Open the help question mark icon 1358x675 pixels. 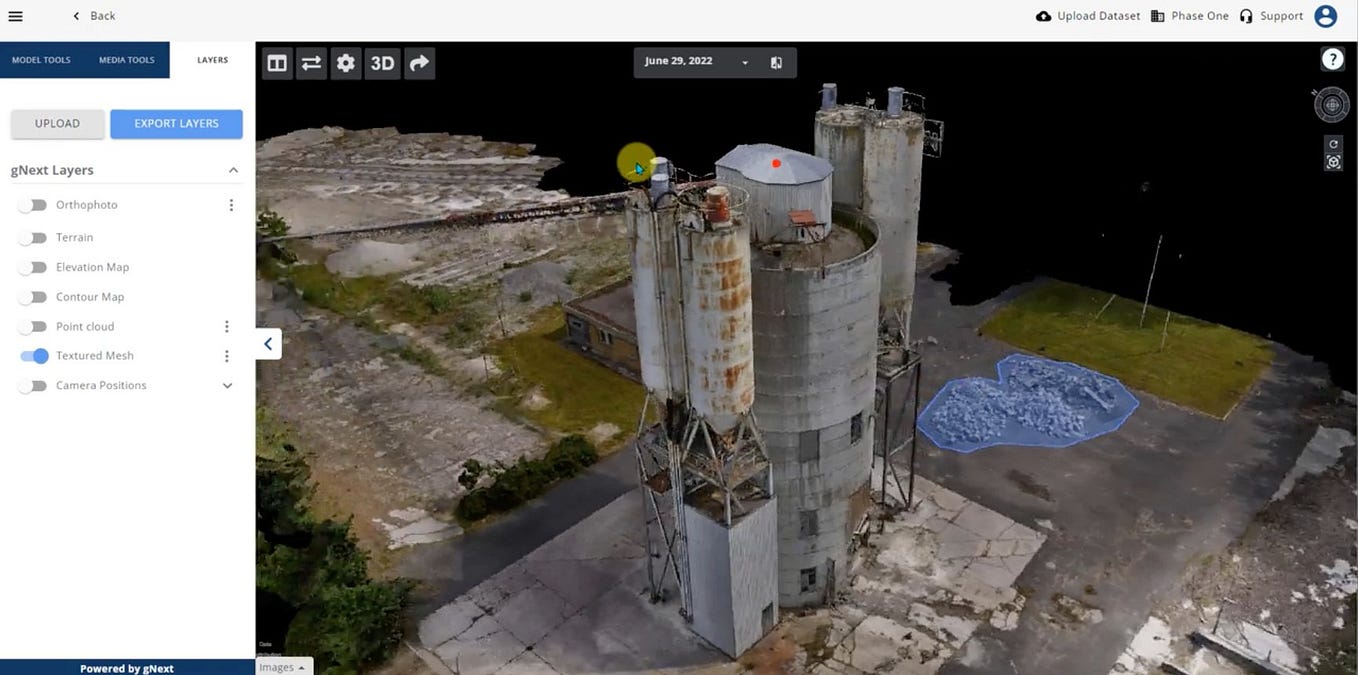[1332, 57]
